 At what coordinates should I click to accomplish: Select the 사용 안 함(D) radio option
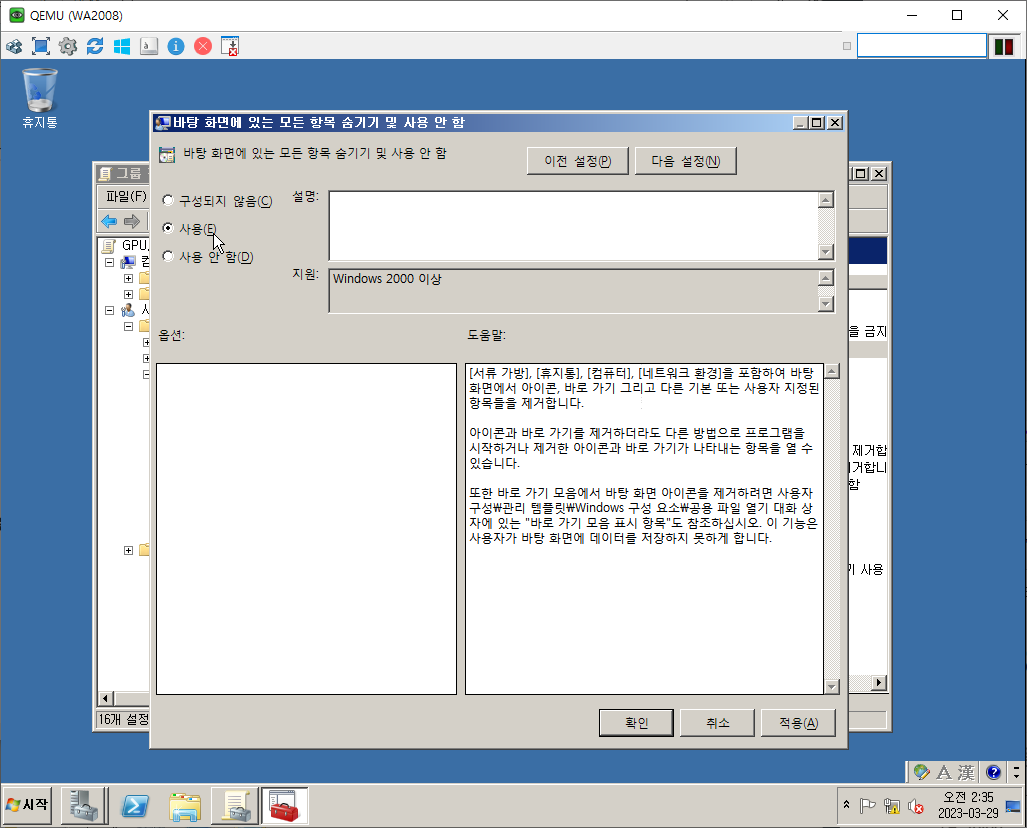[x=168, y=256]
